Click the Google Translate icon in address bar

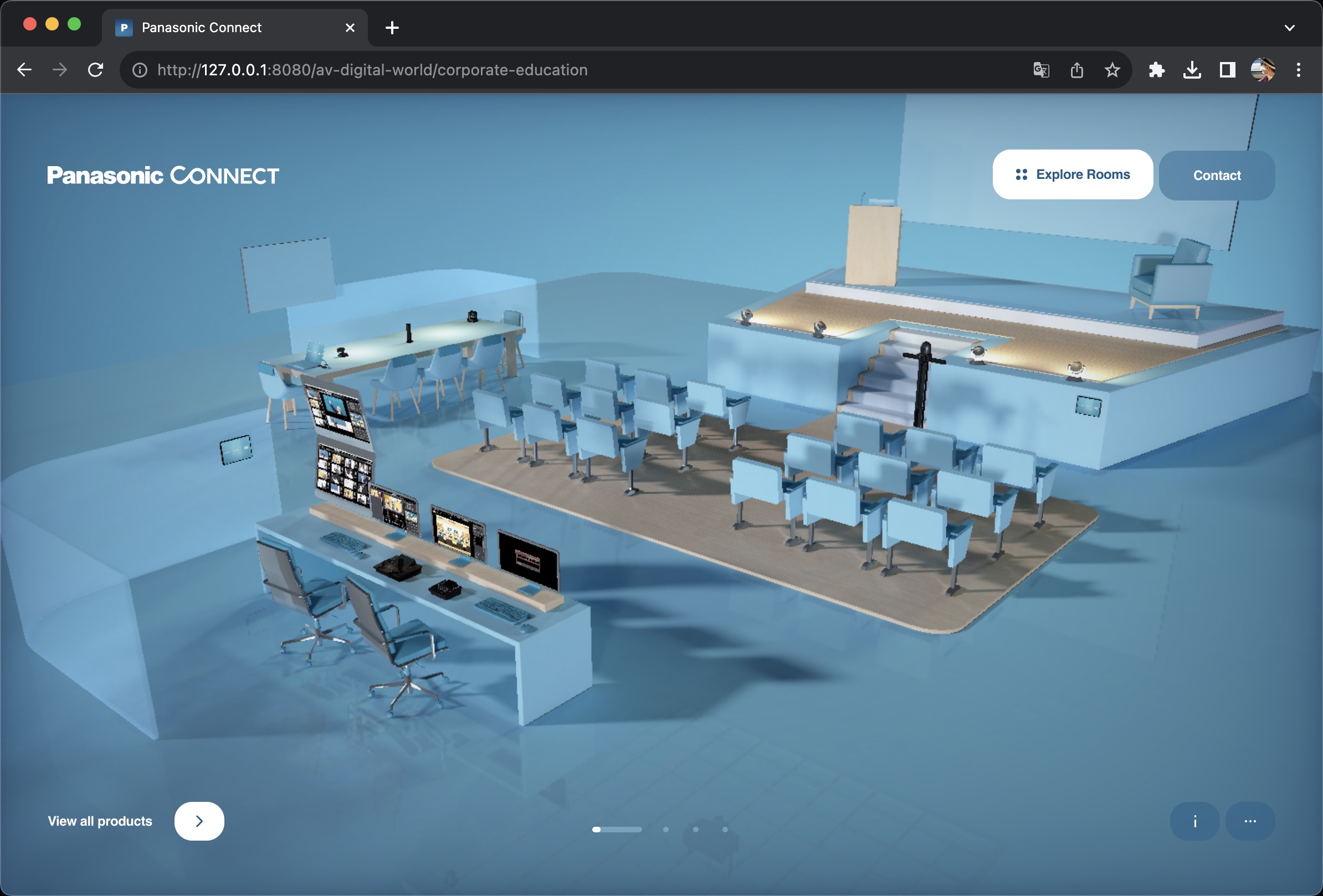(1040, 70)
